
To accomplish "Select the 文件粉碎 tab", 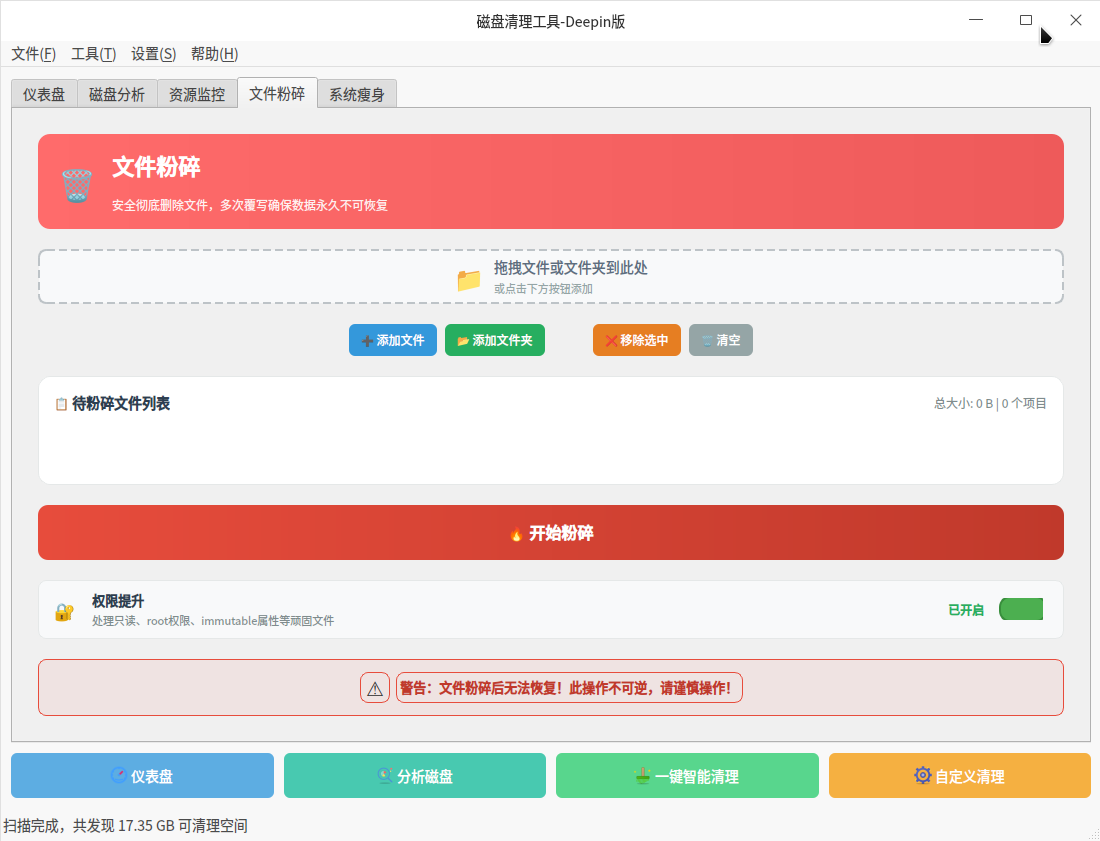I will click(x=277, y=93).
